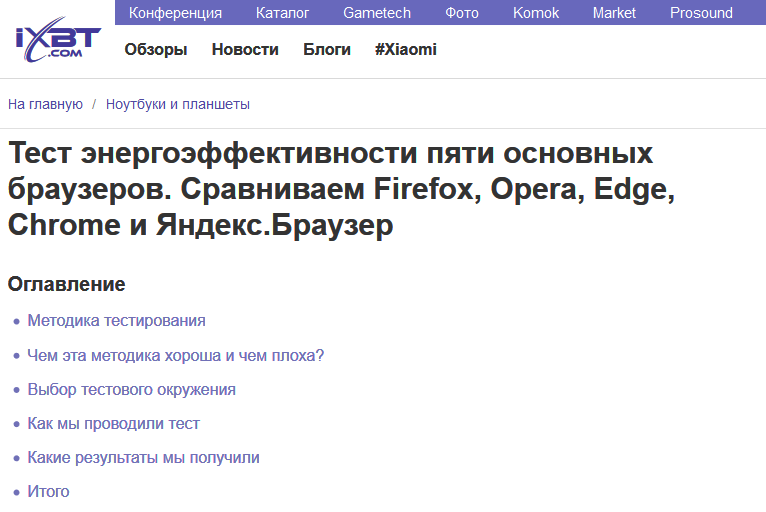Open the #Xiaomi tag link

(x=405, y=49)
